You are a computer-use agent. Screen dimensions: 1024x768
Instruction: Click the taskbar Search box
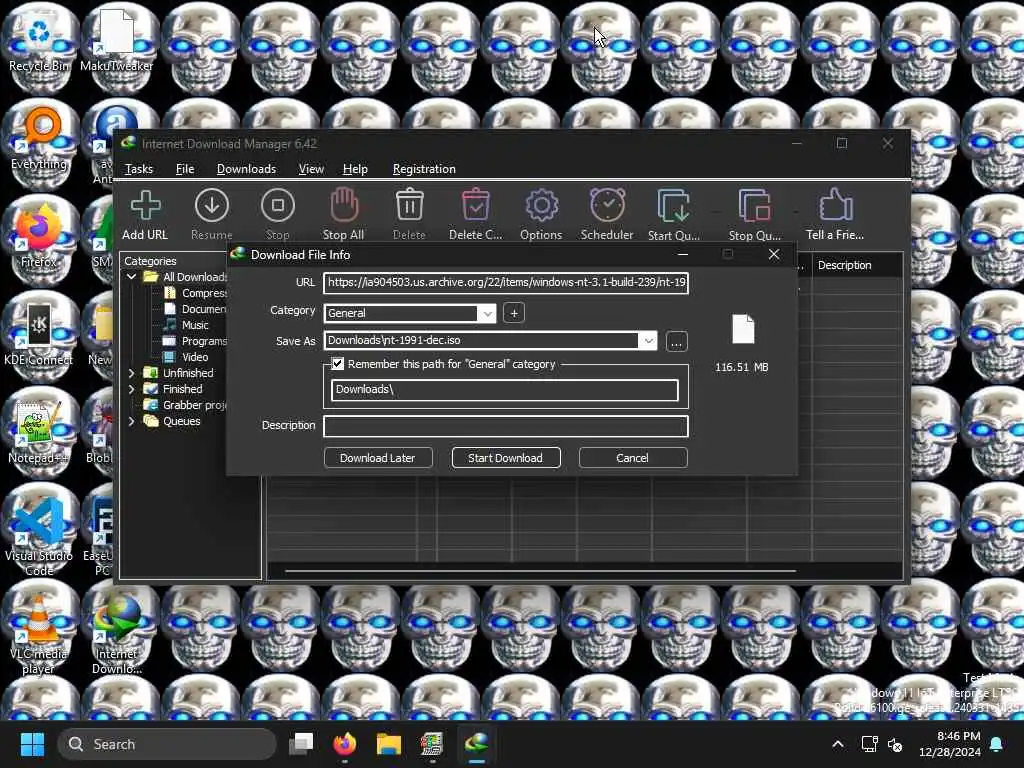tap(167, 744)
